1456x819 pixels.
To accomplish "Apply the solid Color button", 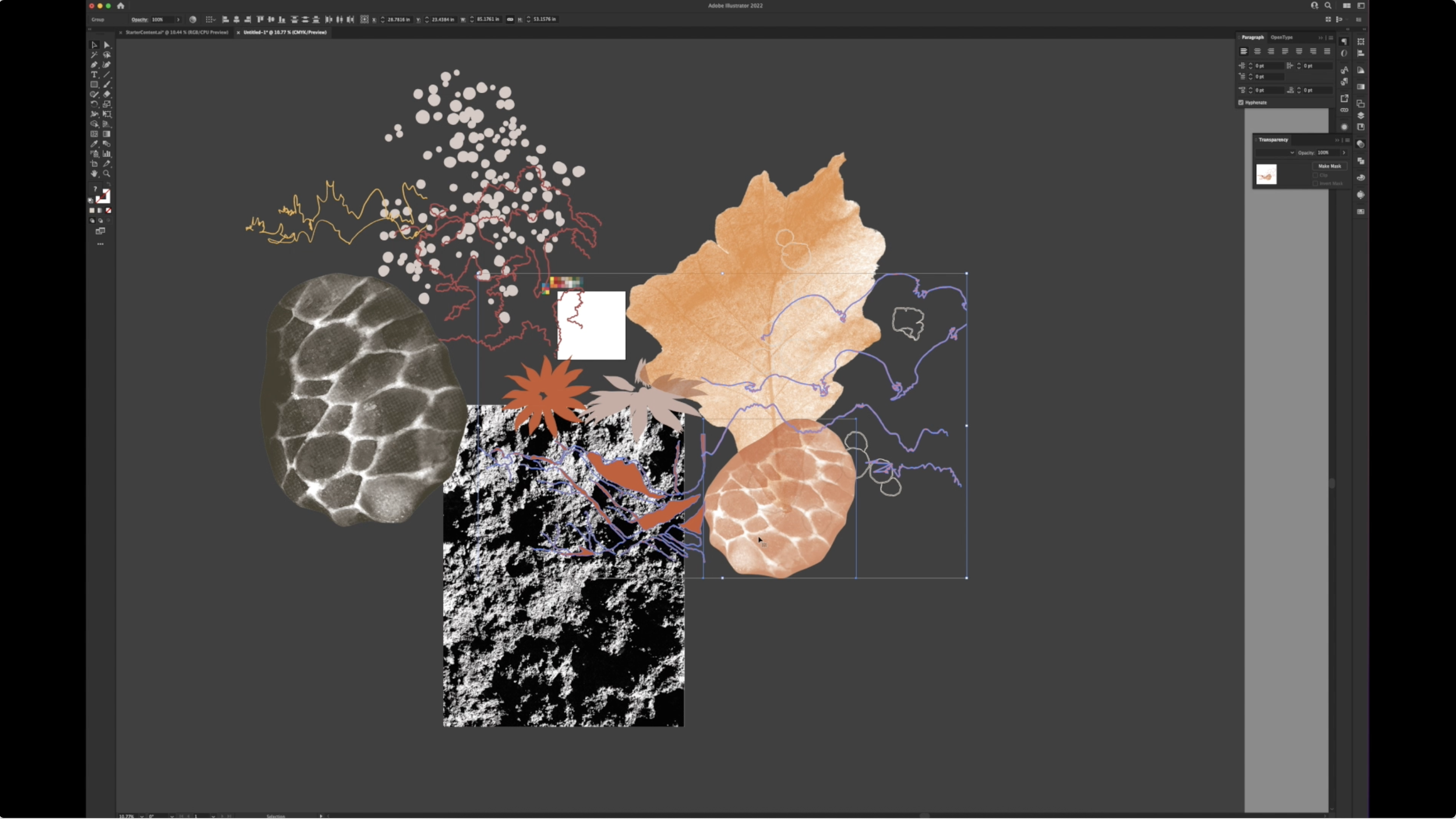I will [x=92, y=210].
